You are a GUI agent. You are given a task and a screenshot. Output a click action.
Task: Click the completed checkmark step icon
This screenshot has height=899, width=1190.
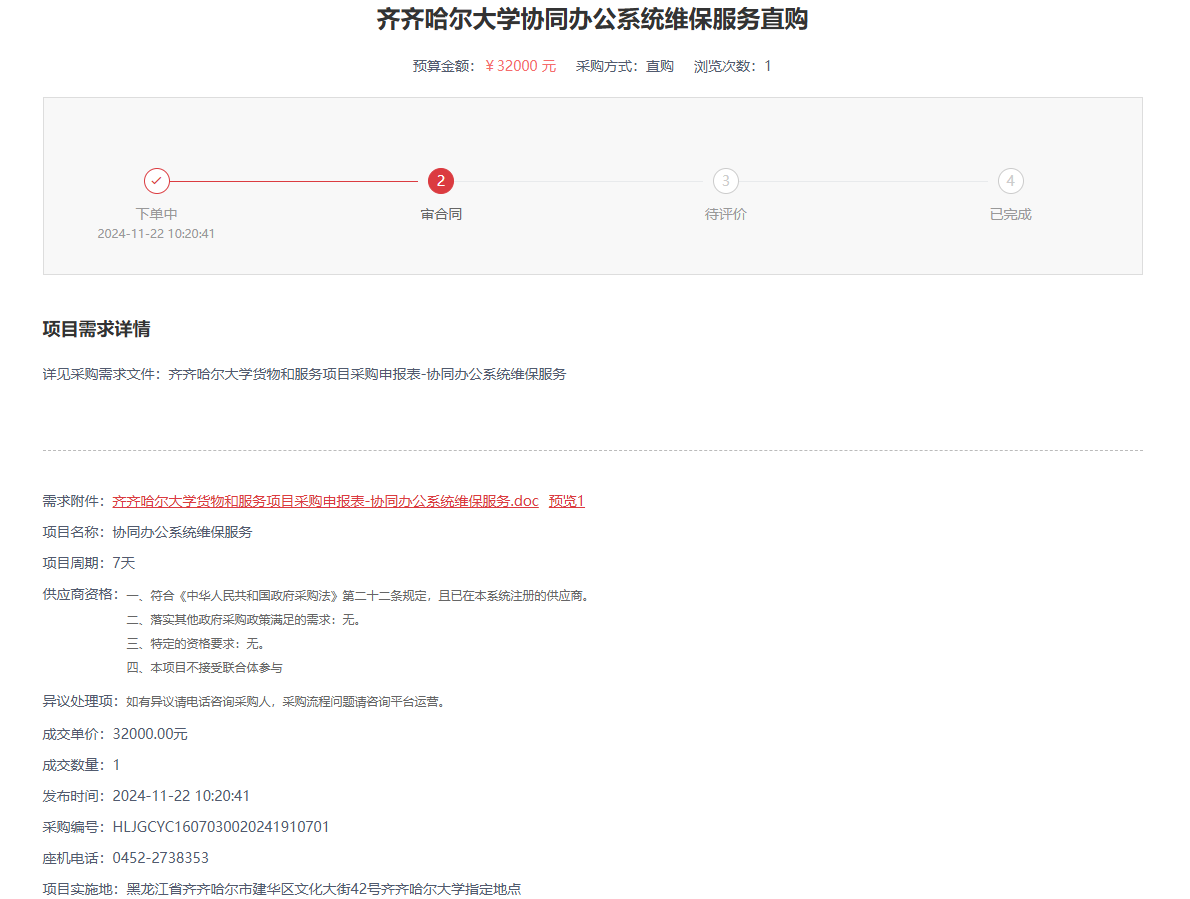(x=156, y=181)
